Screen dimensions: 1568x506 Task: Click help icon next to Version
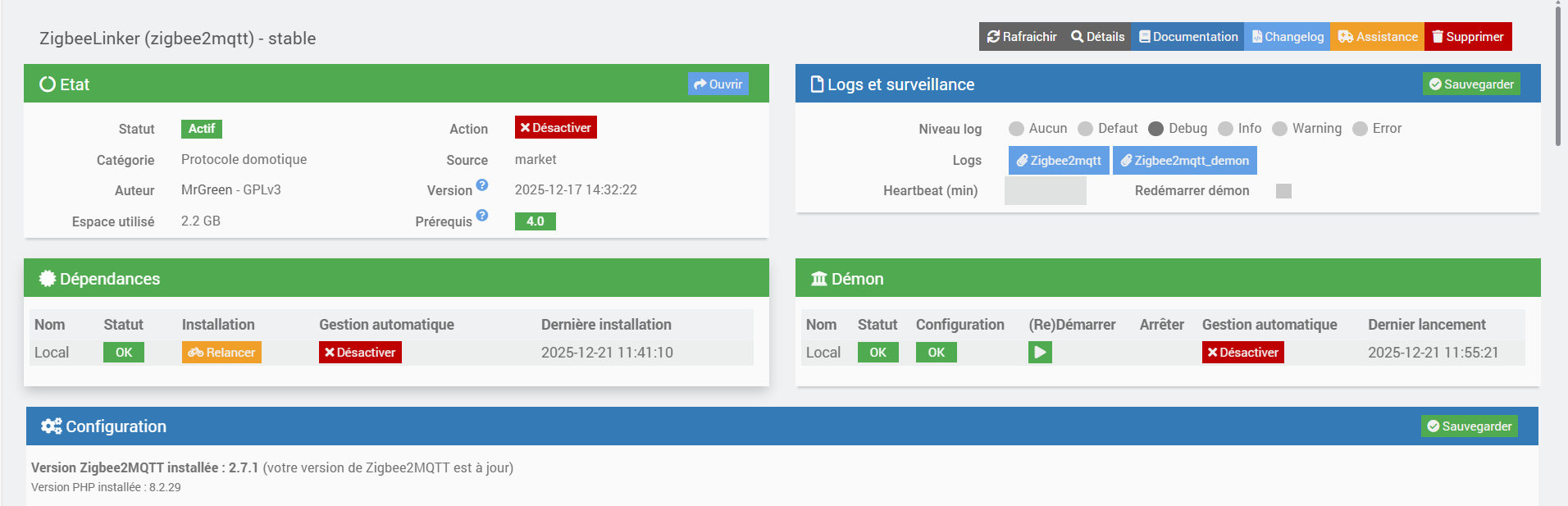pyautogui.click(x=482, y=185)
